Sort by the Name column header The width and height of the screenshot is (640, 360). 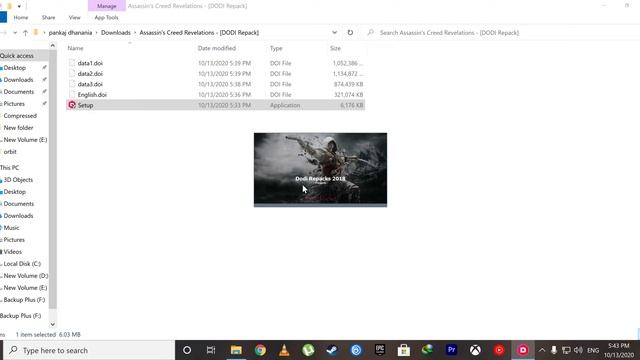click(x=75, y=48)
